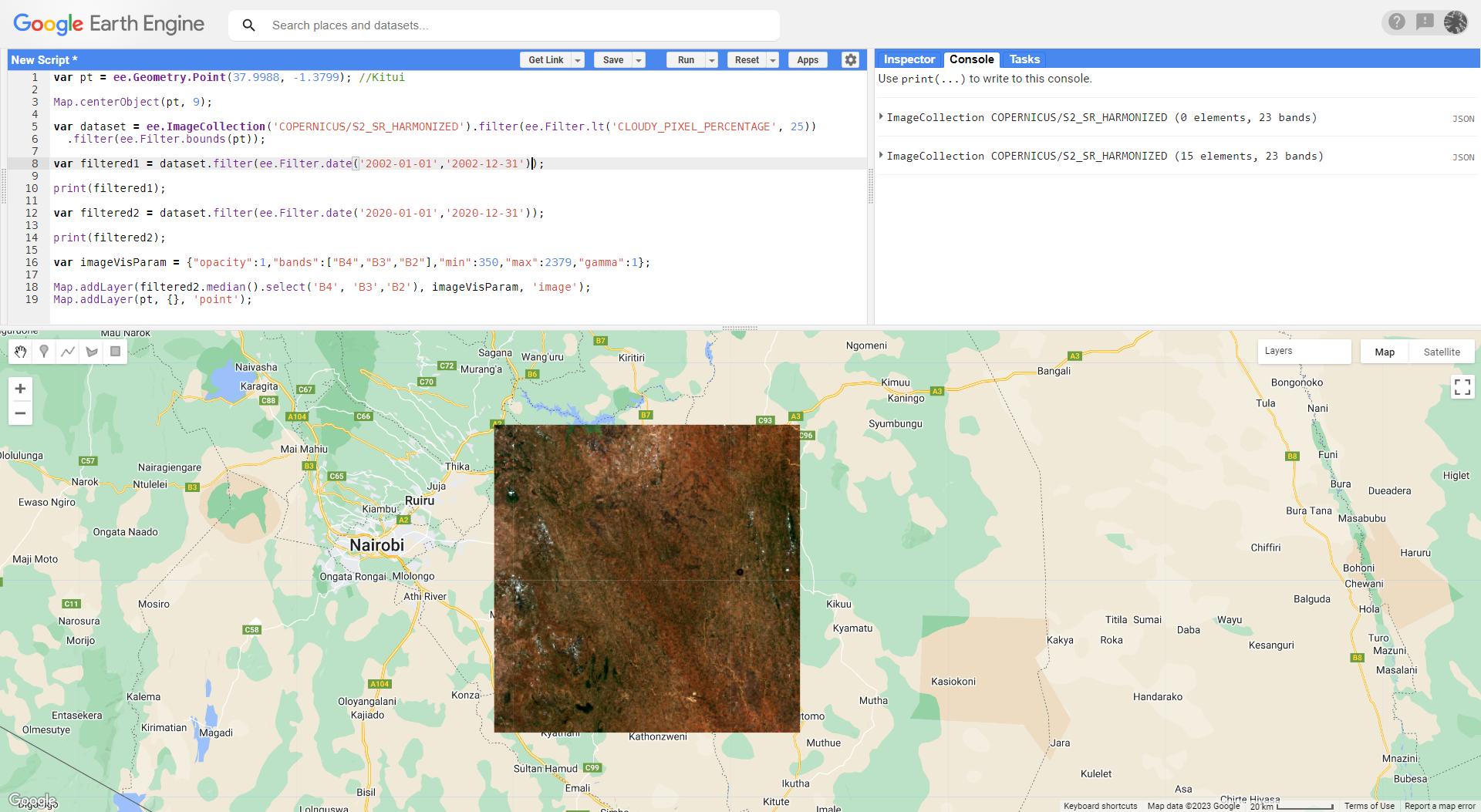
Task: Click the search magnifier icon
Action: point(248,25)
